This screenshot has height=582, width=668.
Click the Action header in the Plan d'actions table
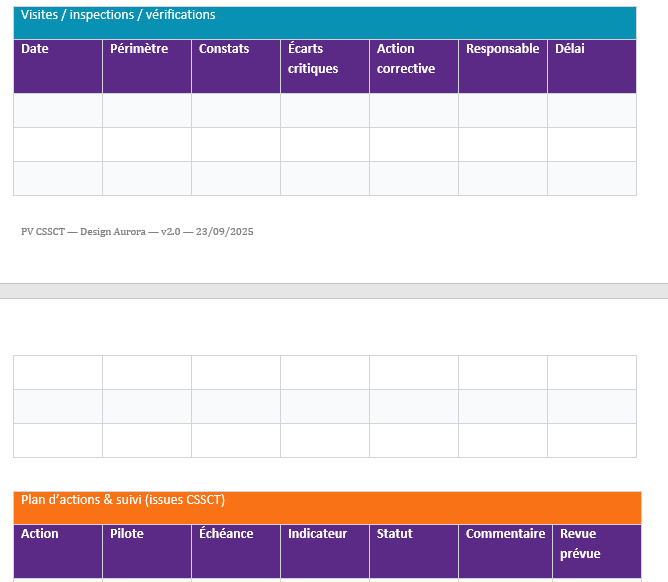click(57, 551)
